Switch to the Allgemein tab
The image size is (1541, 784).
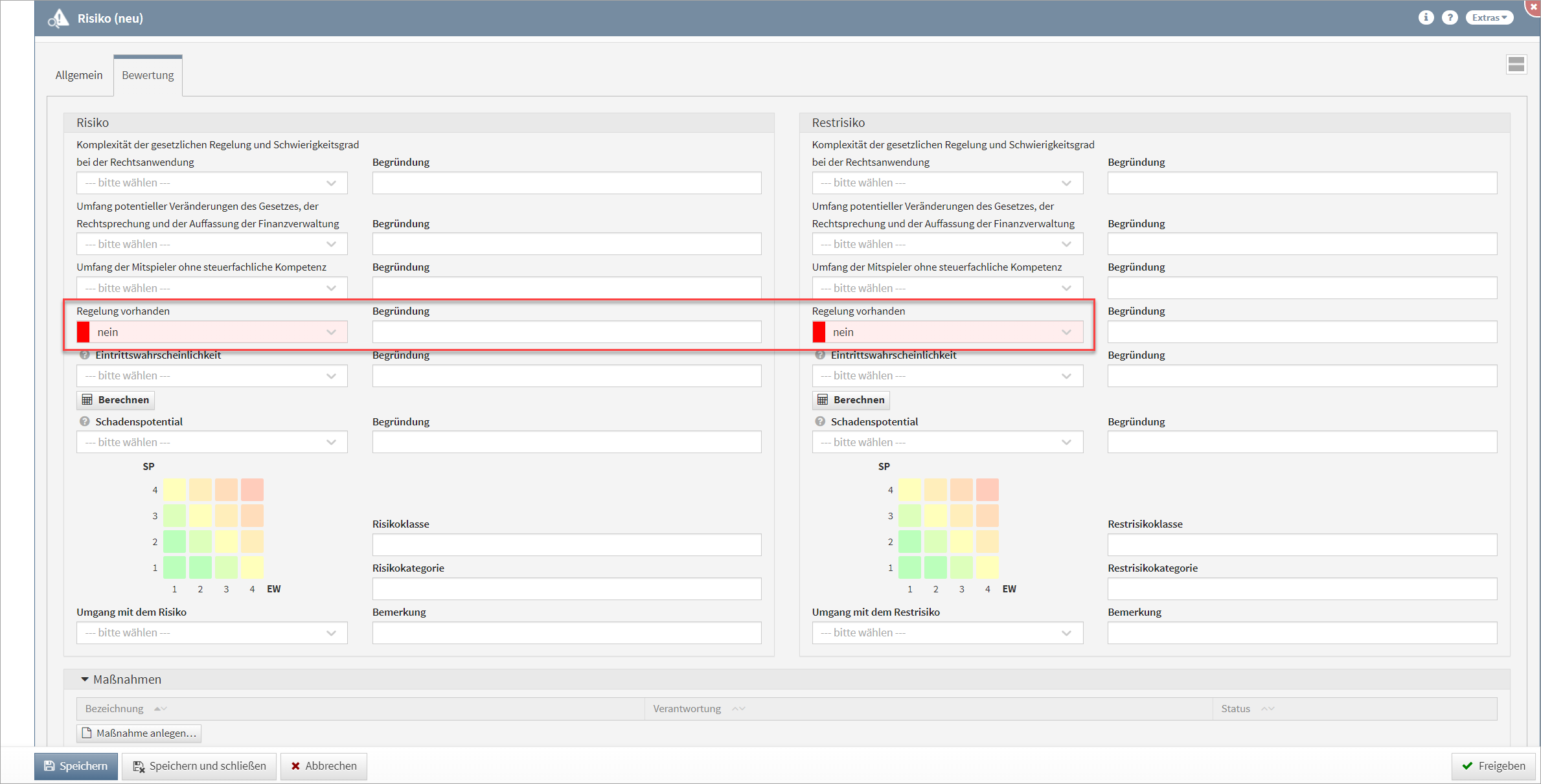(79, 75)
